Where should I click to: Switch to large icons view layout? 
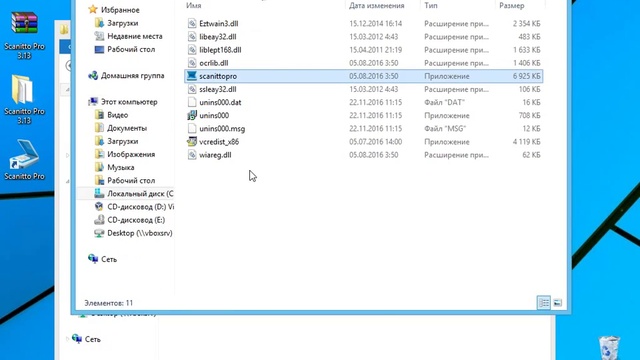click(x=558, y=303)
